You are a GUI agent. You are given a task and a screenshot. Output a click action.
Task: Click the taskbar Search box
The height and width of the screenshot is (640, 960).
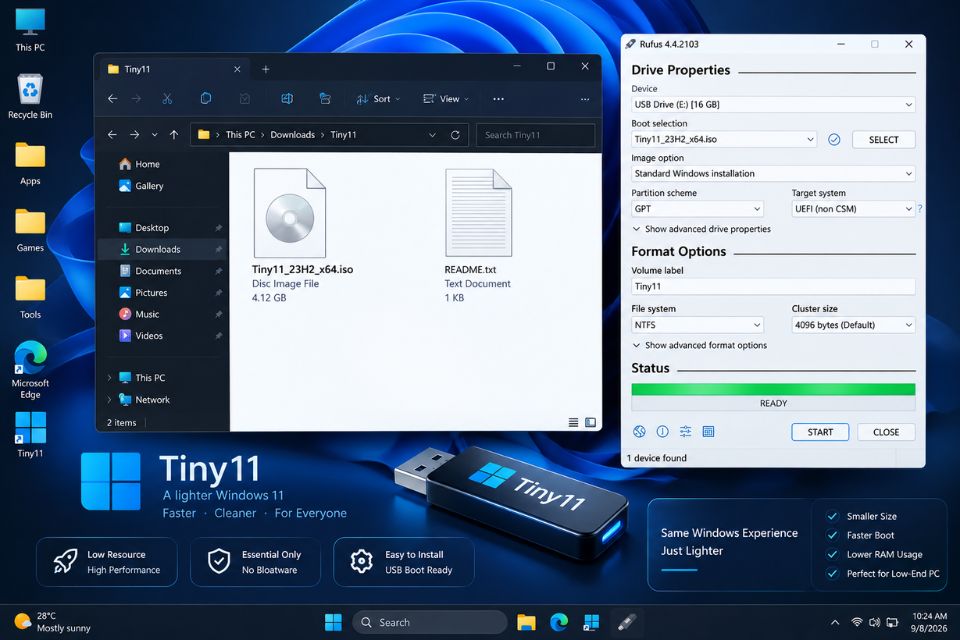click(x=429, y=622)
